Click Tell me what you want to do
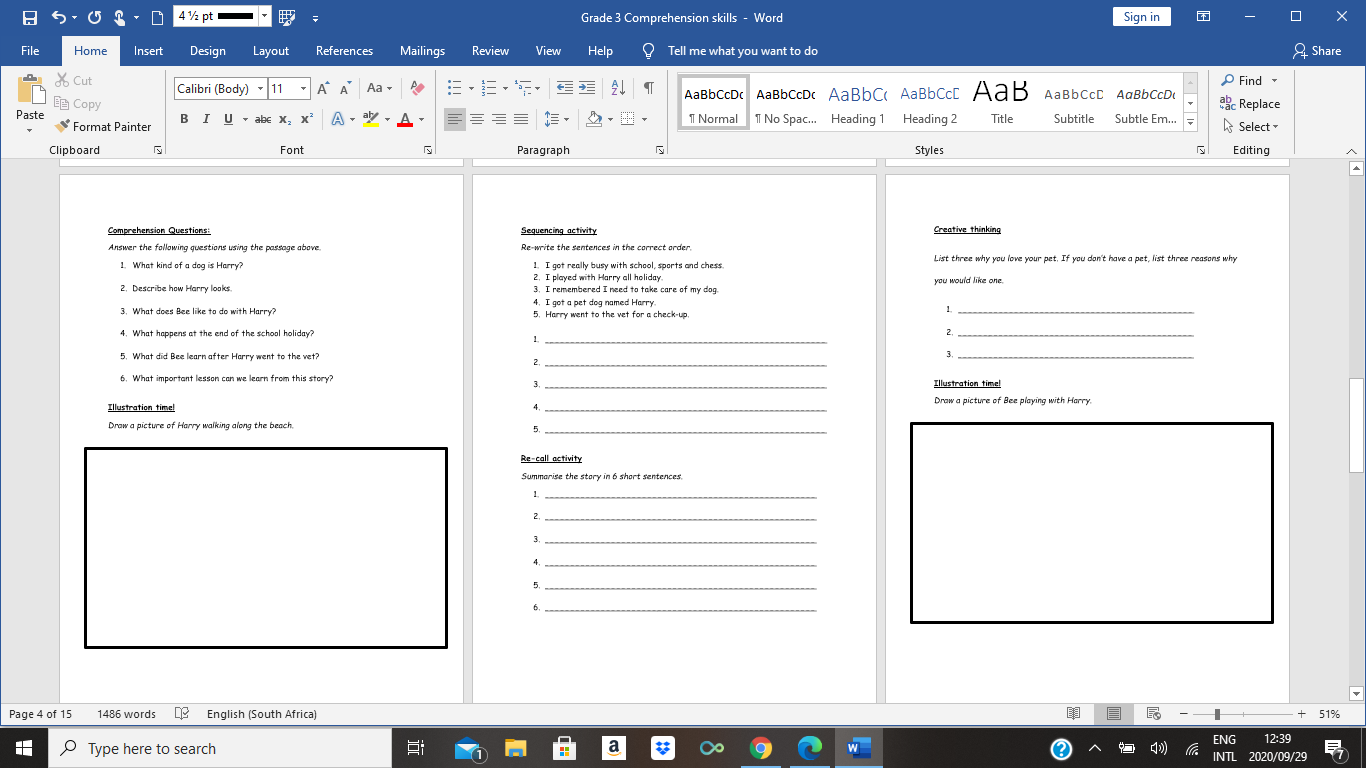The height and width of the screenshot is (768, 1366). (743, 51)
